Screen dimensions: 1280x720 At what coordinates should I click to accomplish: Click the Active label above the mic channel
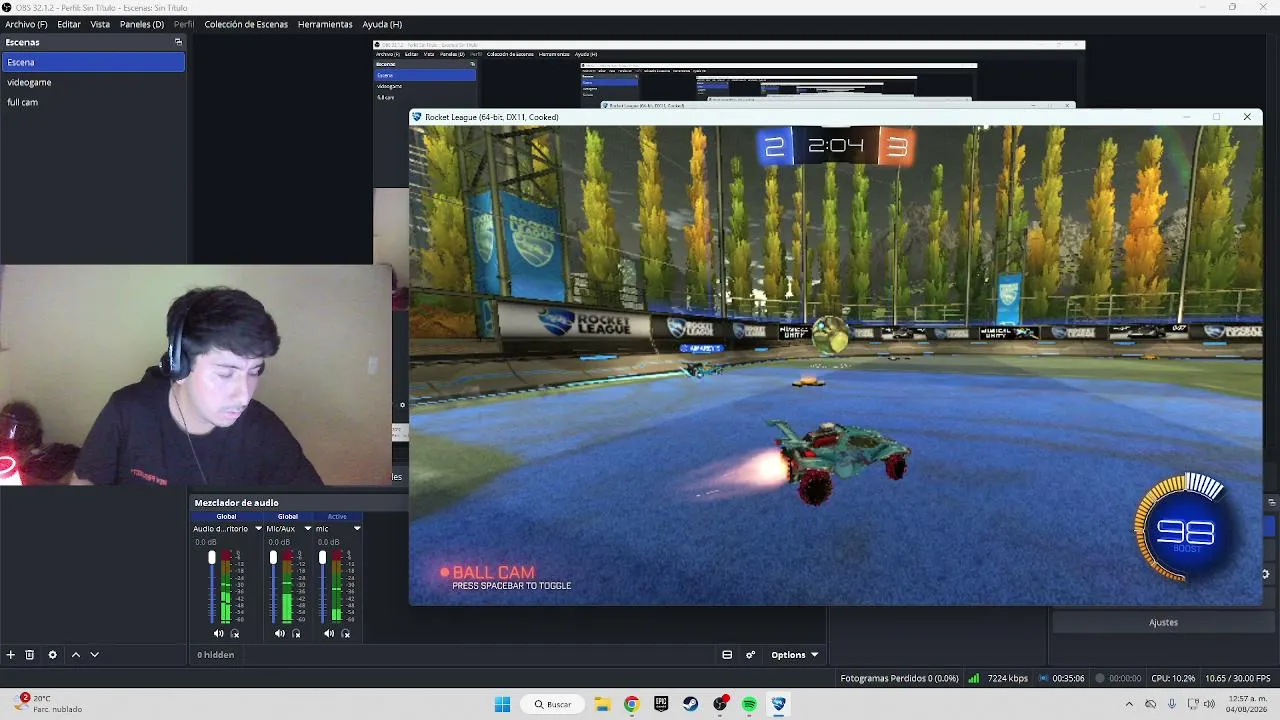point(337,517)
